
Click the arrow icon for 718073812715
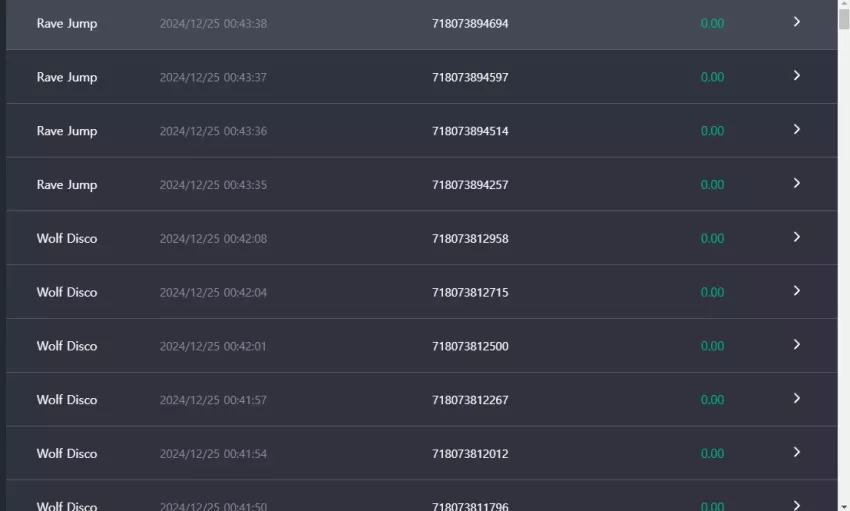[x=796, y=291]
